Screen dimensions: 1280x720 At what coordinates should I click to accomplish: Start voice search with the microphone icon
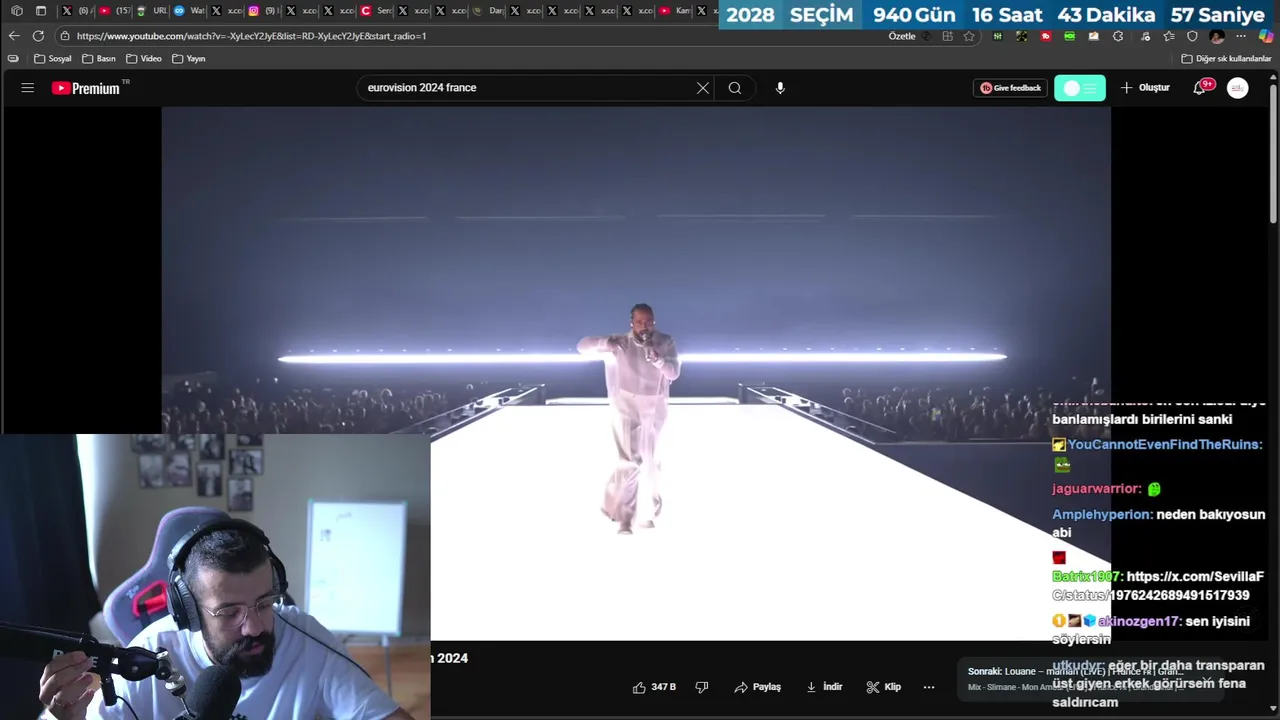coord(780,88)
